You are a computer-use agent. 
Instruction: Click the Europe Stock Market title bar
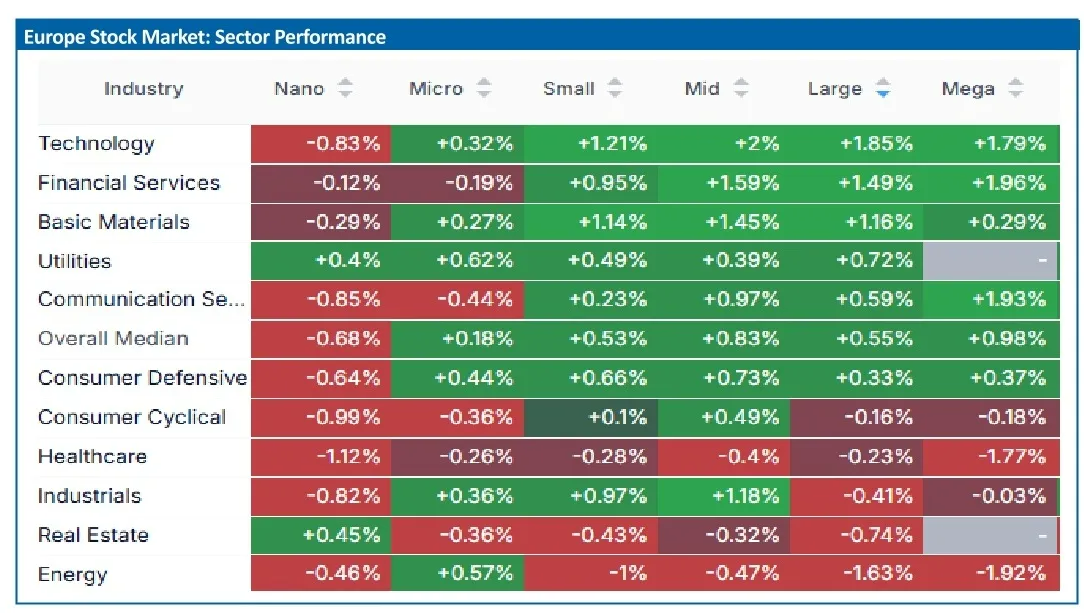548,35
